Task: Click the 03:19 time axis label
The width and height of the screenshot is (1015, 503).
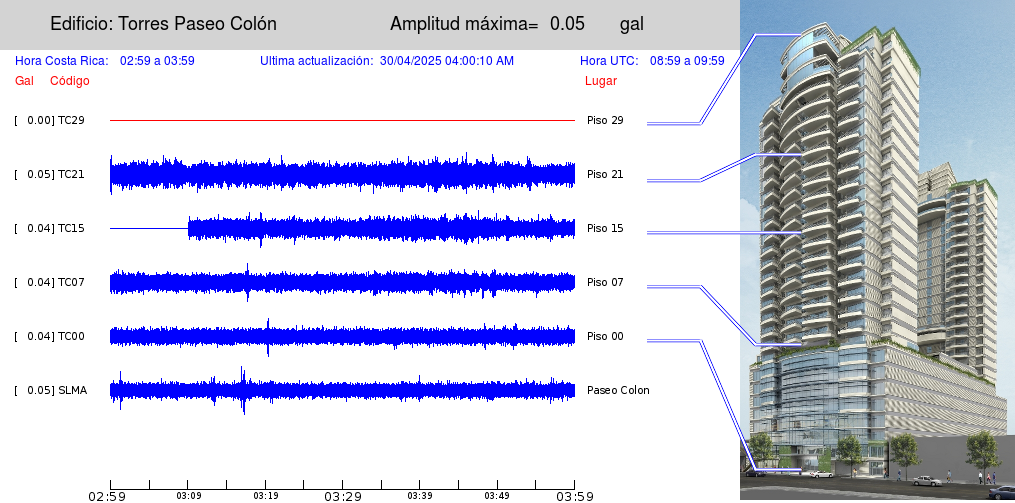Action: point(265,496)
